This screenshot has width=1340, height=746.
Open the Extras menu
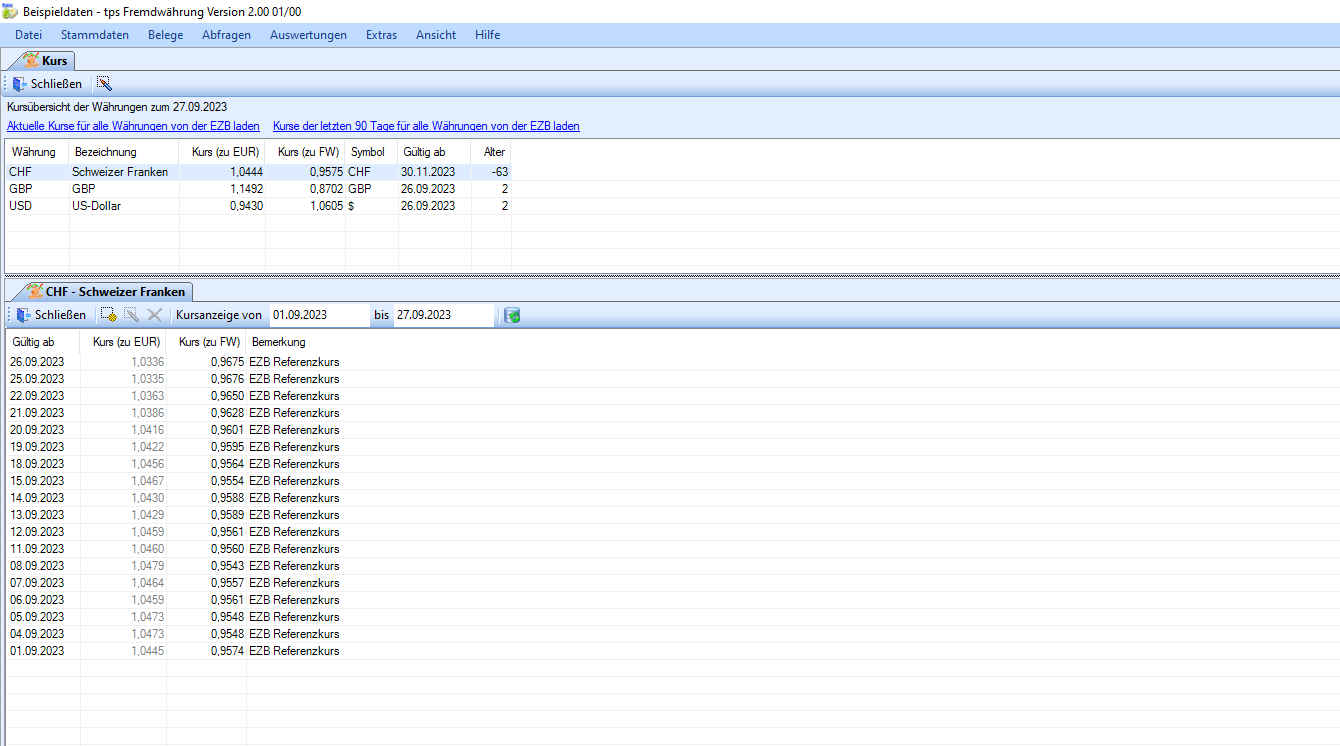(381, 35)
